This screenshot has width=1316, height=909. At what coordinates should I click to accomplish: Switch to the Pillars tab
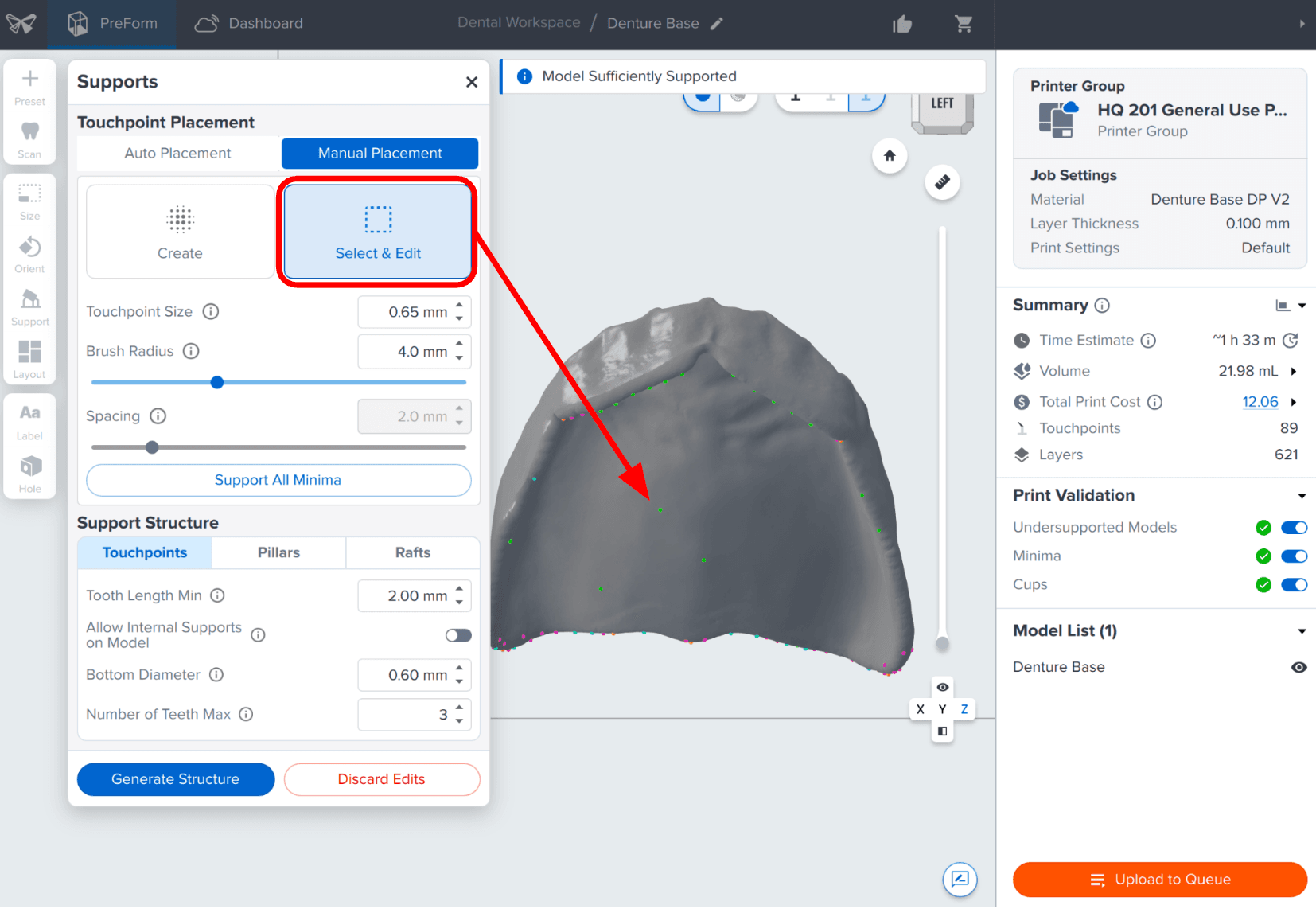(x=278, y=552)
